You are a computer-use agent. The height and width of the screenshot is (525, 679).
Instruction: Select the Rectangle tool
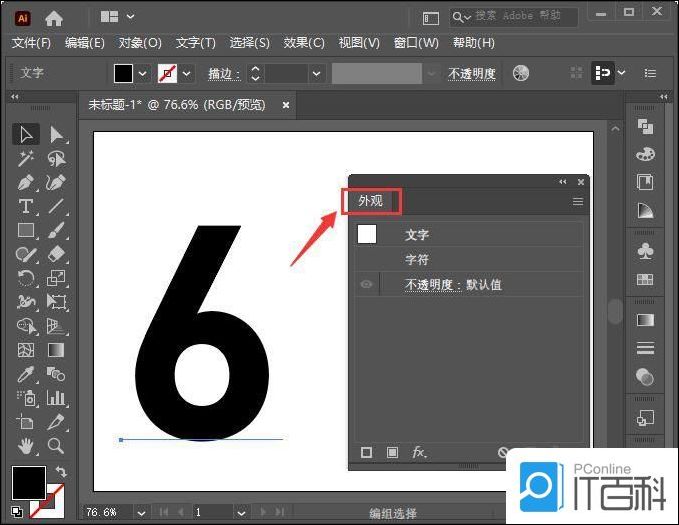click(x=27, y=231)
